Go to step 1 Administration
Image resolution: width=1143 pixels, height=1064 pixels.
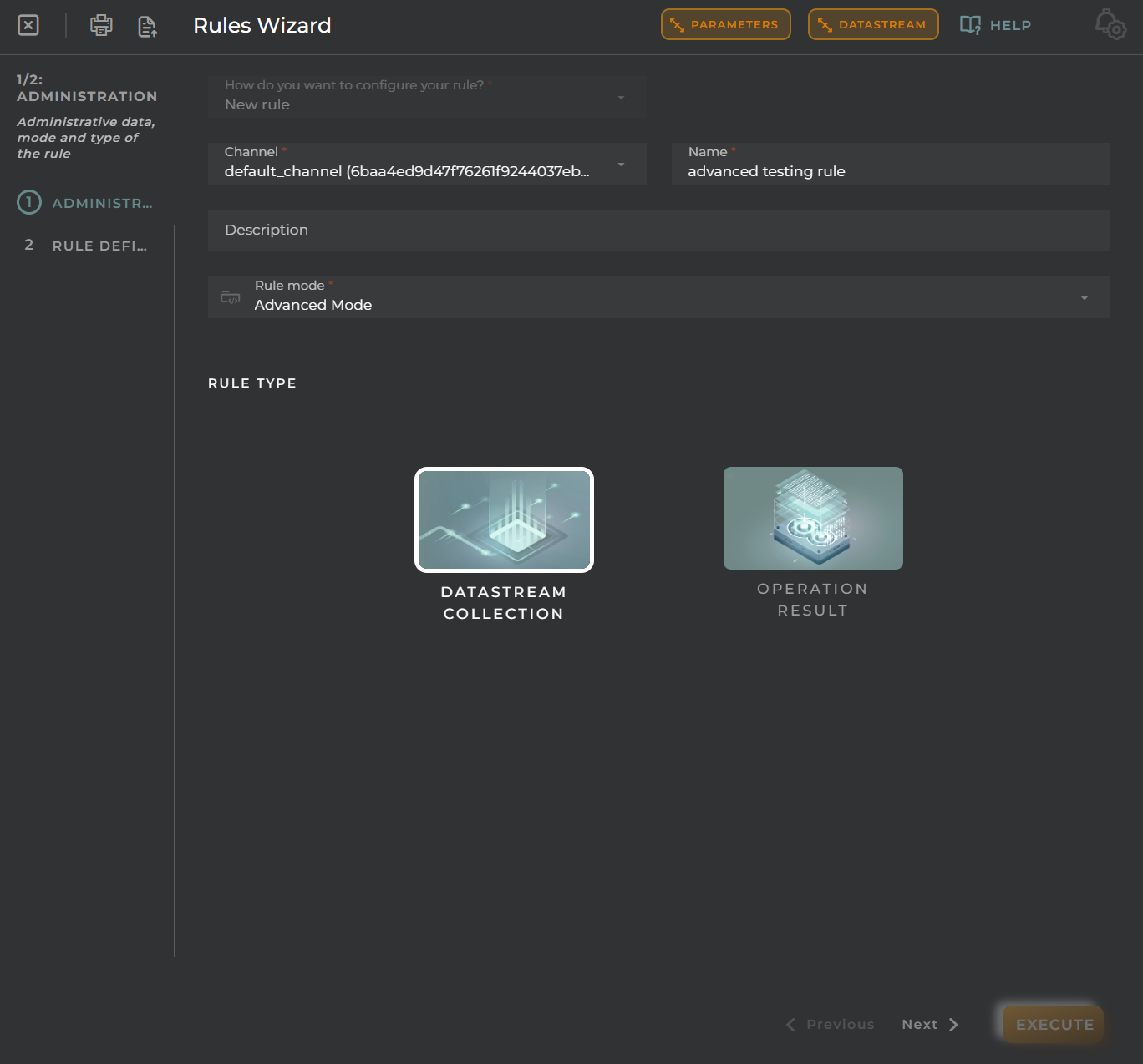tap(87, 203)
